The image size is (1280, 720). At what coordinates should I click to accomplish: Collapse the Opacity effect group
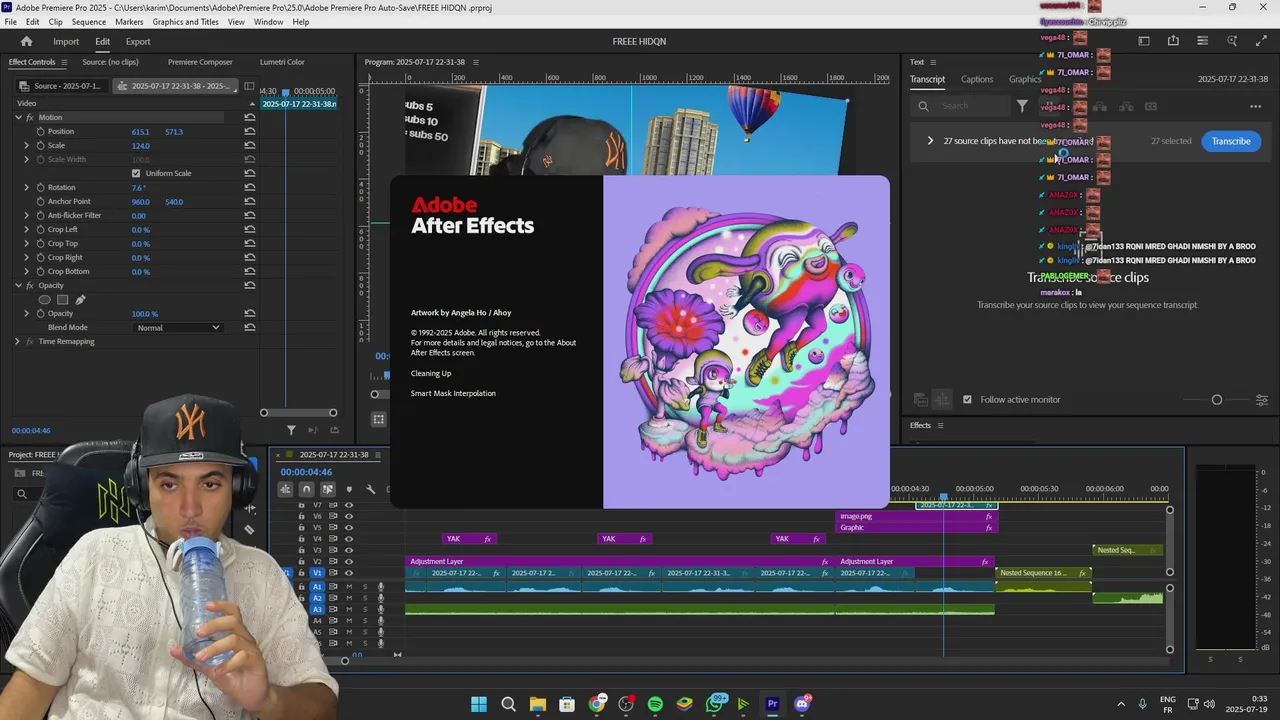(17, 285)
